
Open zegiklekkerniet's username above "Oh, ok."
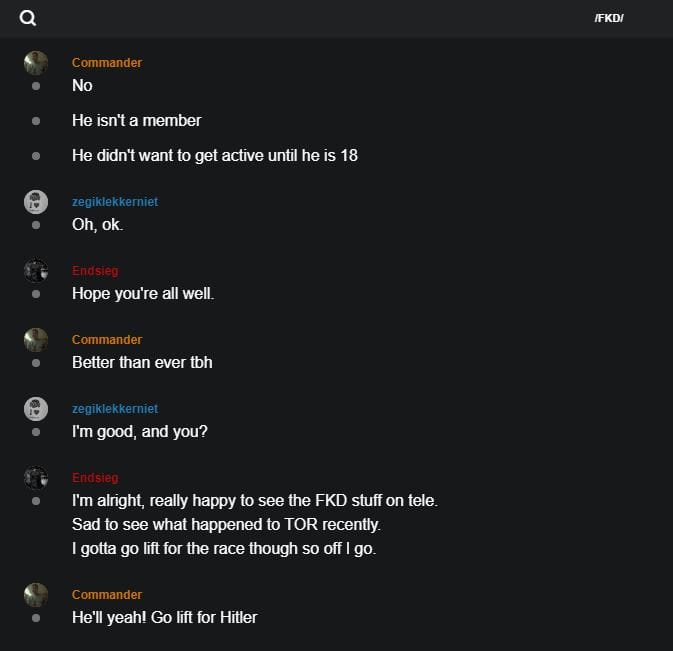coord(115,202)
